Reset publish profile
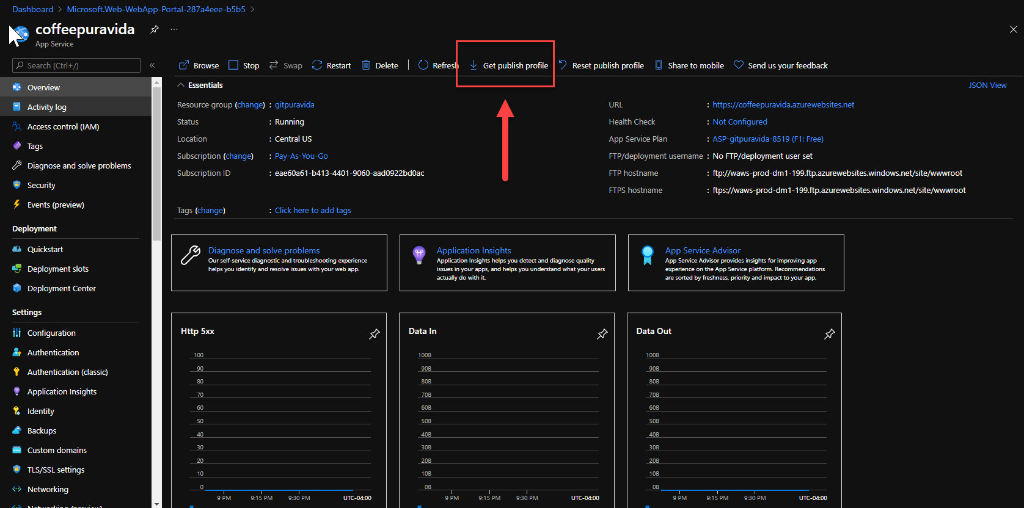The height and width of the screenshot is (508, 1024). (601, 65)
